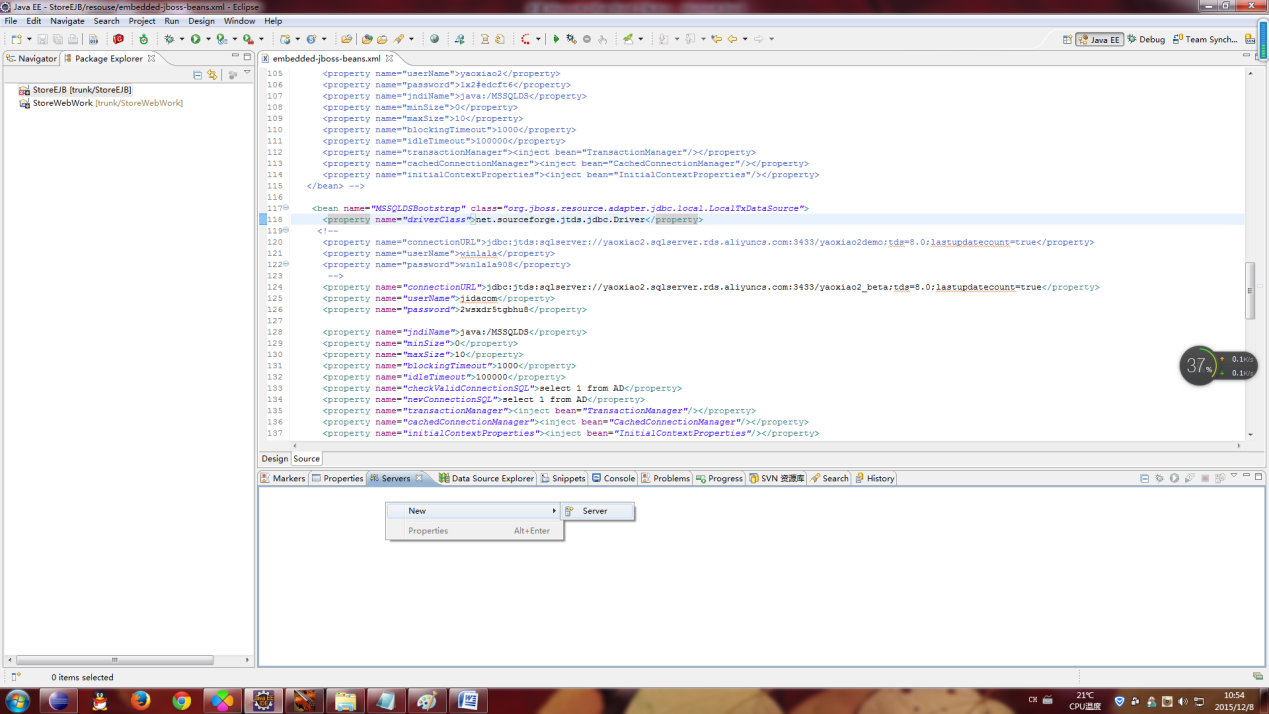Image resolution: width=1269 pixels, height=714 pixels.
Task: Click the green Resume play icon
Action: coord(556,39)
